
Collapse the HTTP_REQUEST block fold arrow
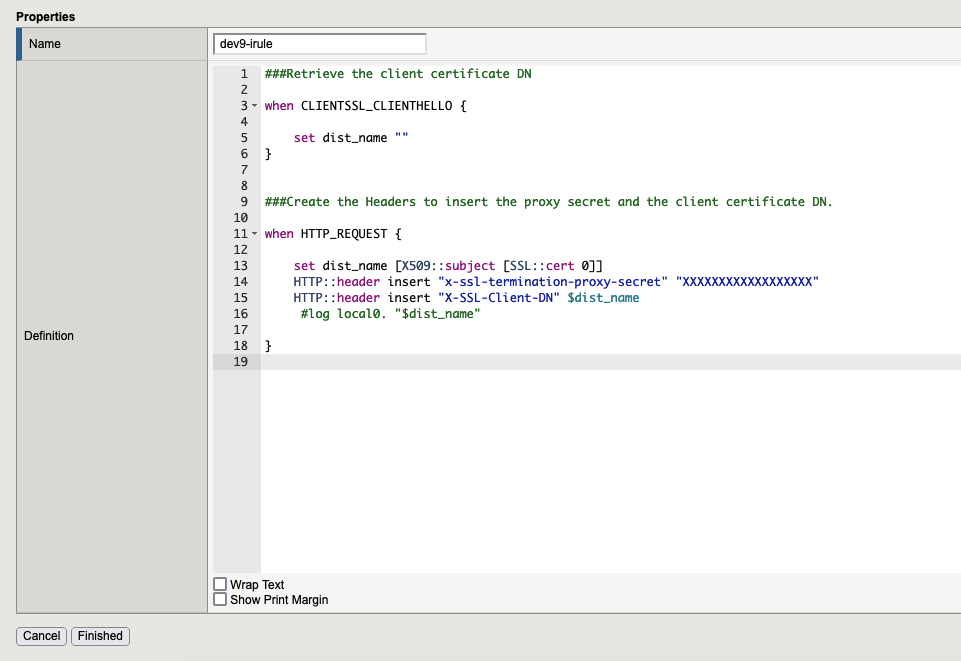coord(254,234)
